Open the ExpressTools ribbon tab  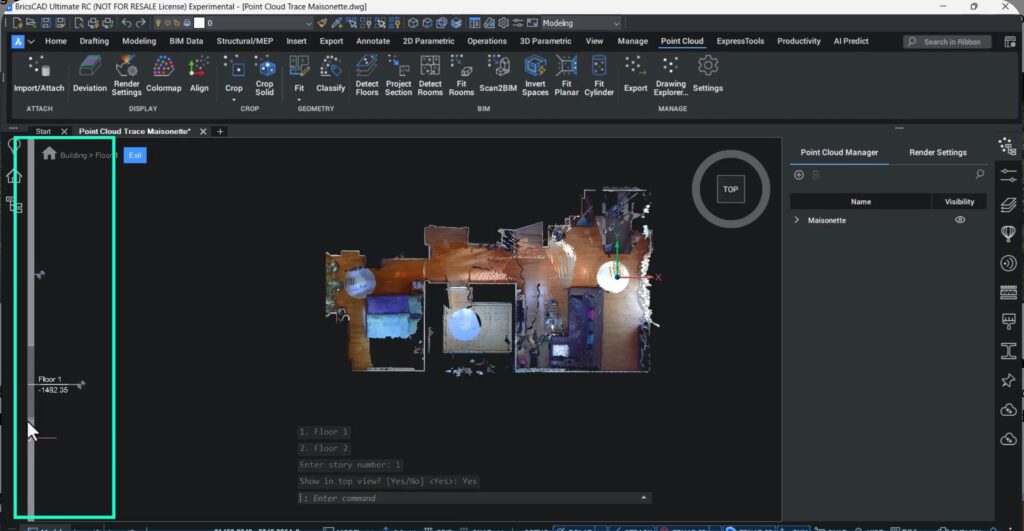[x=740, y=41]
